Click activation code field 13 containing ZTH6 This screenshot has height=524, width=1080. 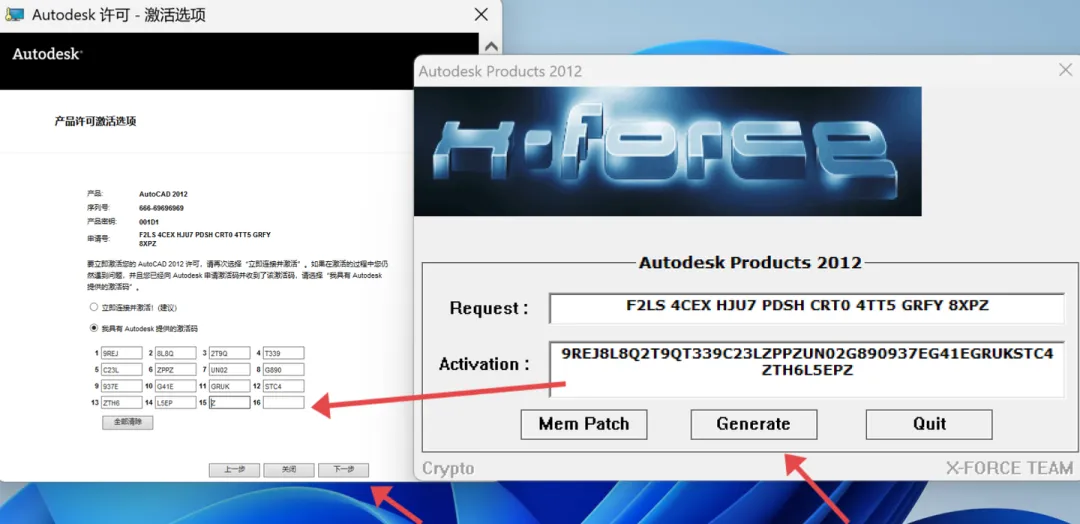tap(122, 403)
